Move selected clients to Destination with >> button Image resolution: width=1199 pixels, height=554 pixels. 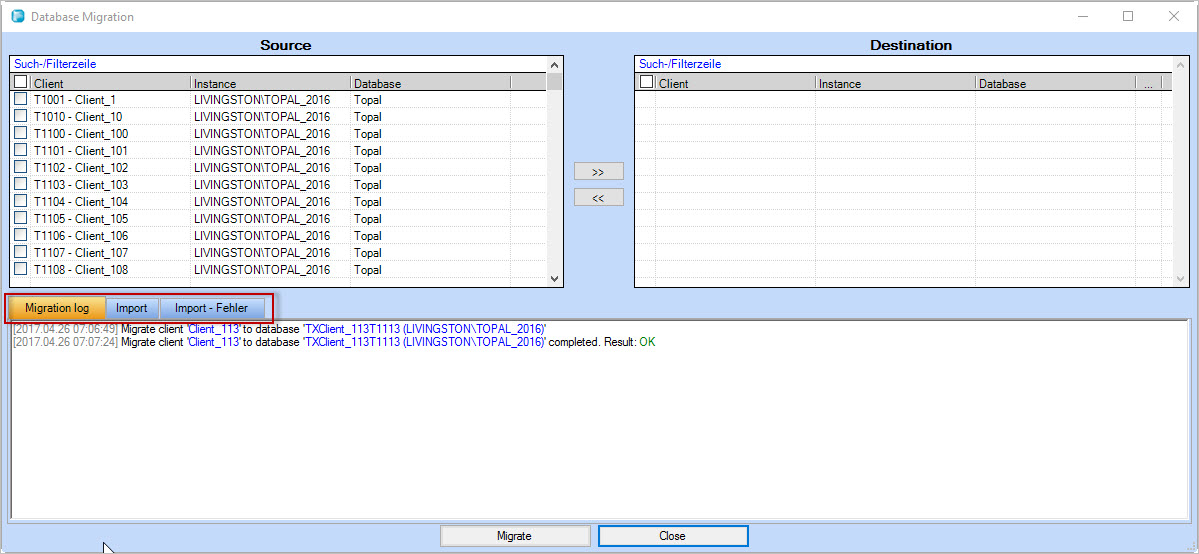(x=598, y=172)
